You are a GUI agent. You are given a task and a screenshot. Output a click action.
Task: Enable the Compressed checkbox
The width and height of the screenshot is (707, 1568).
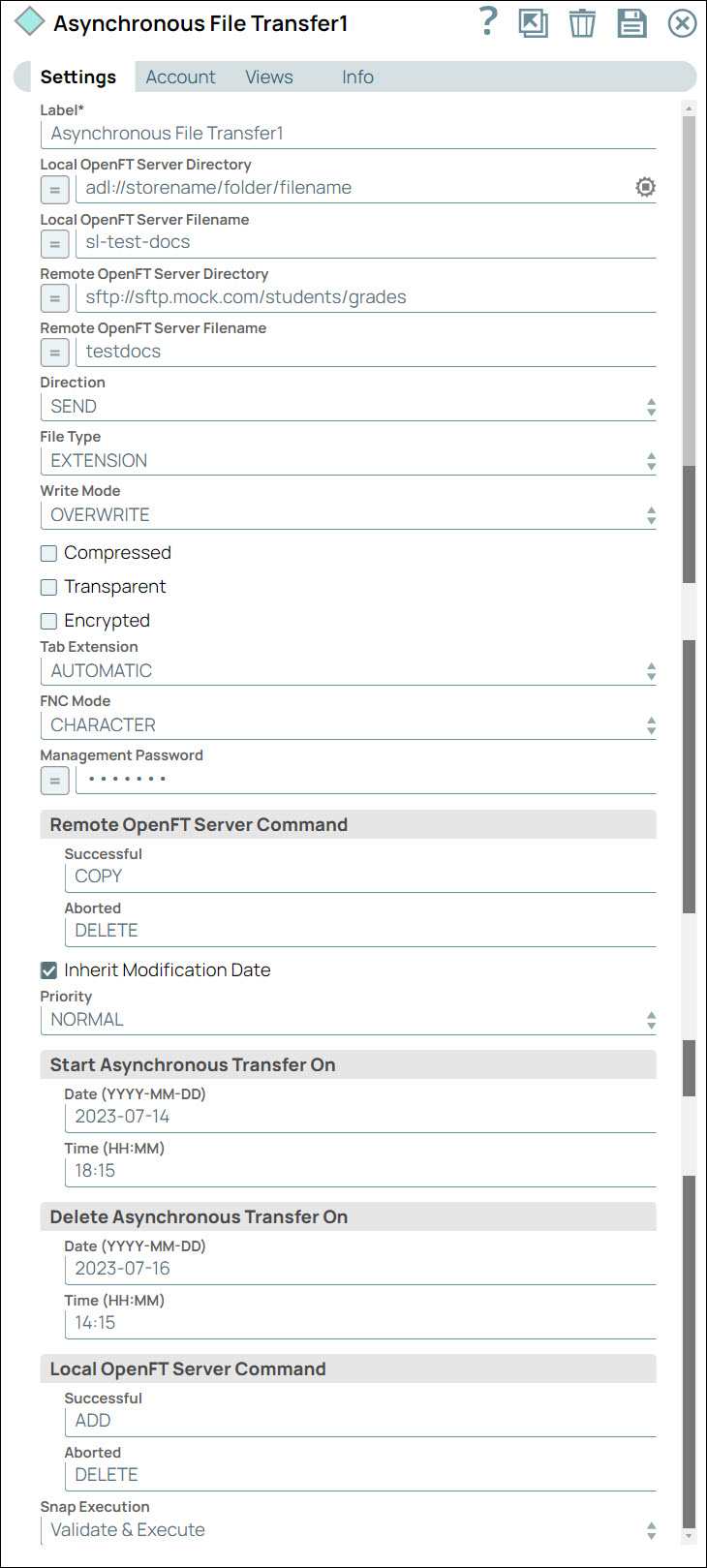pos(48,552)
